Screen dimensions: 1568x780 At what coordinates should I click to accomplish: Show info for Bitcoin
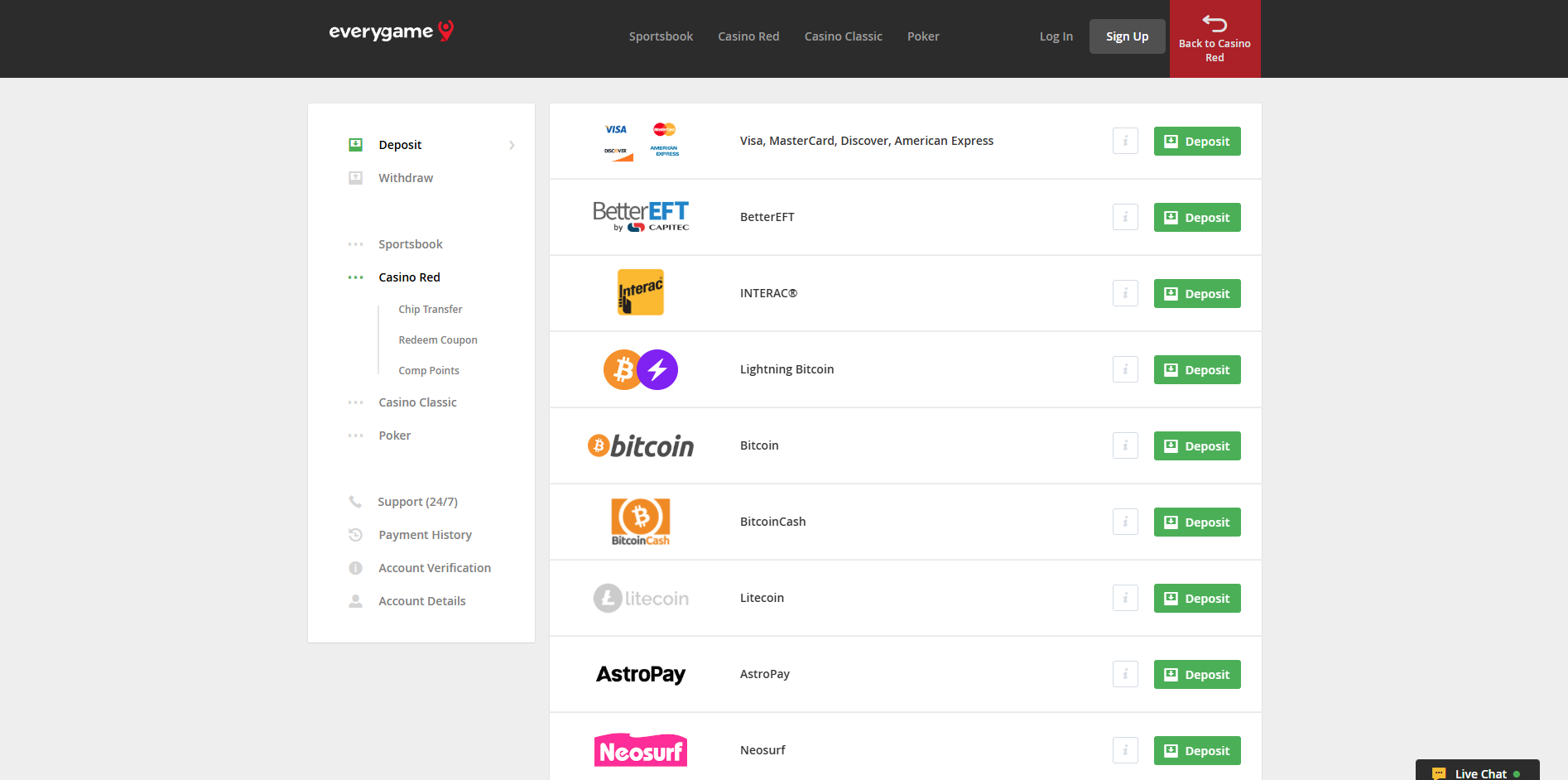pos(1125,445)
